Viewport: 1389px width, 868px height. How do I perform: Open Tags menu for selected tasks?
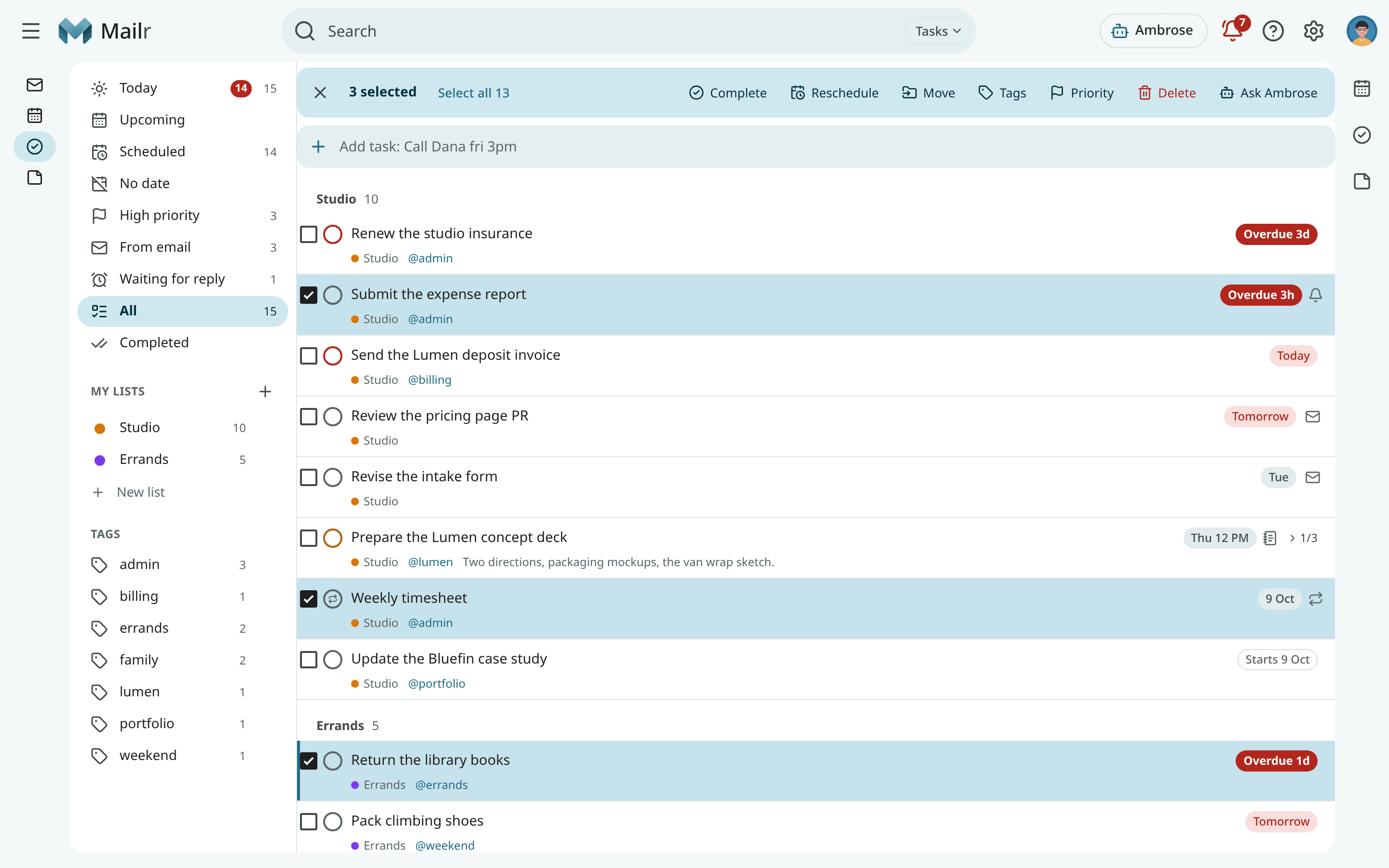[x=1002, y=93]
